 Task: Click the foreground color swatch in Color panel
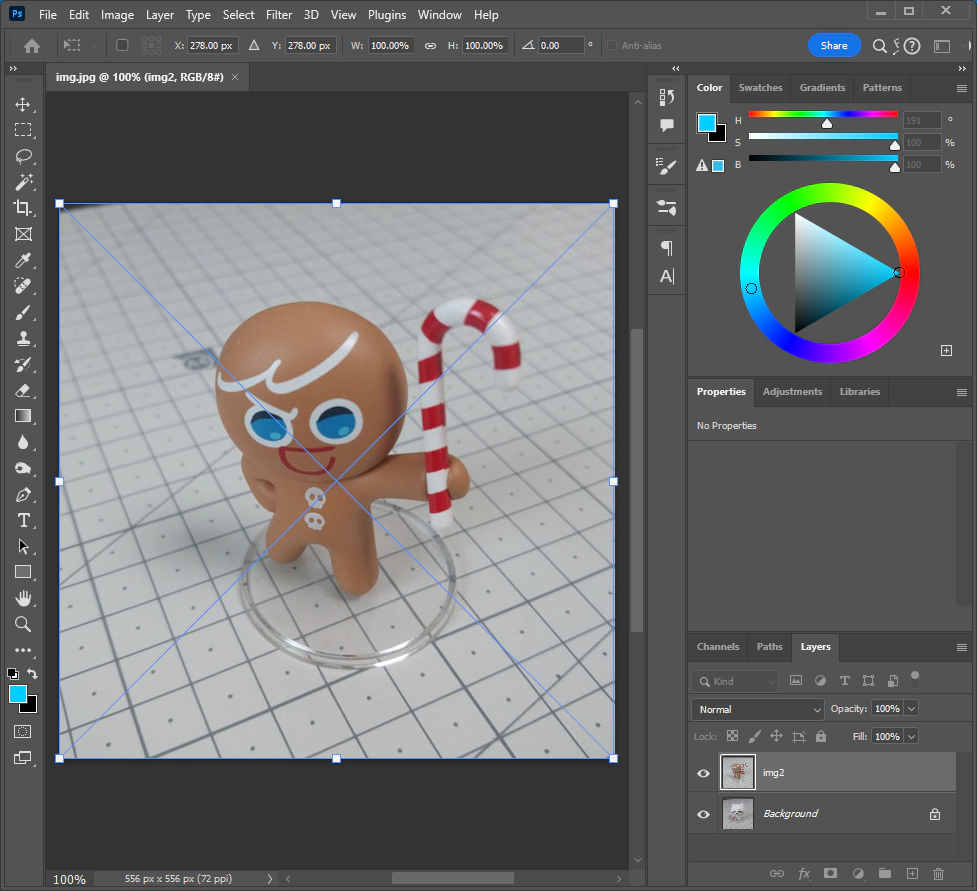[x=707, y=123]
